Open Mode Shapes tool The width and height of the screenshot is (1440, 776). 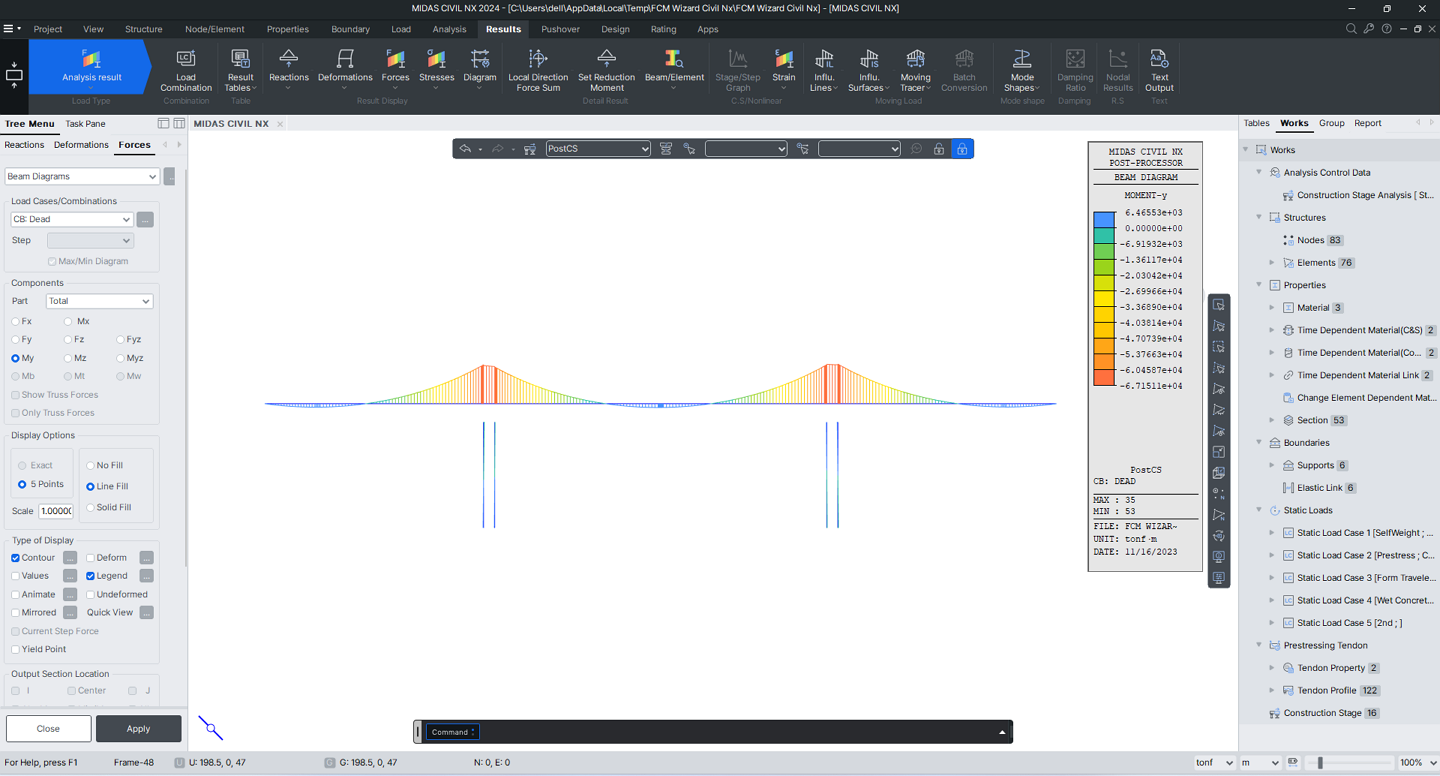[x=1021, y=70]
